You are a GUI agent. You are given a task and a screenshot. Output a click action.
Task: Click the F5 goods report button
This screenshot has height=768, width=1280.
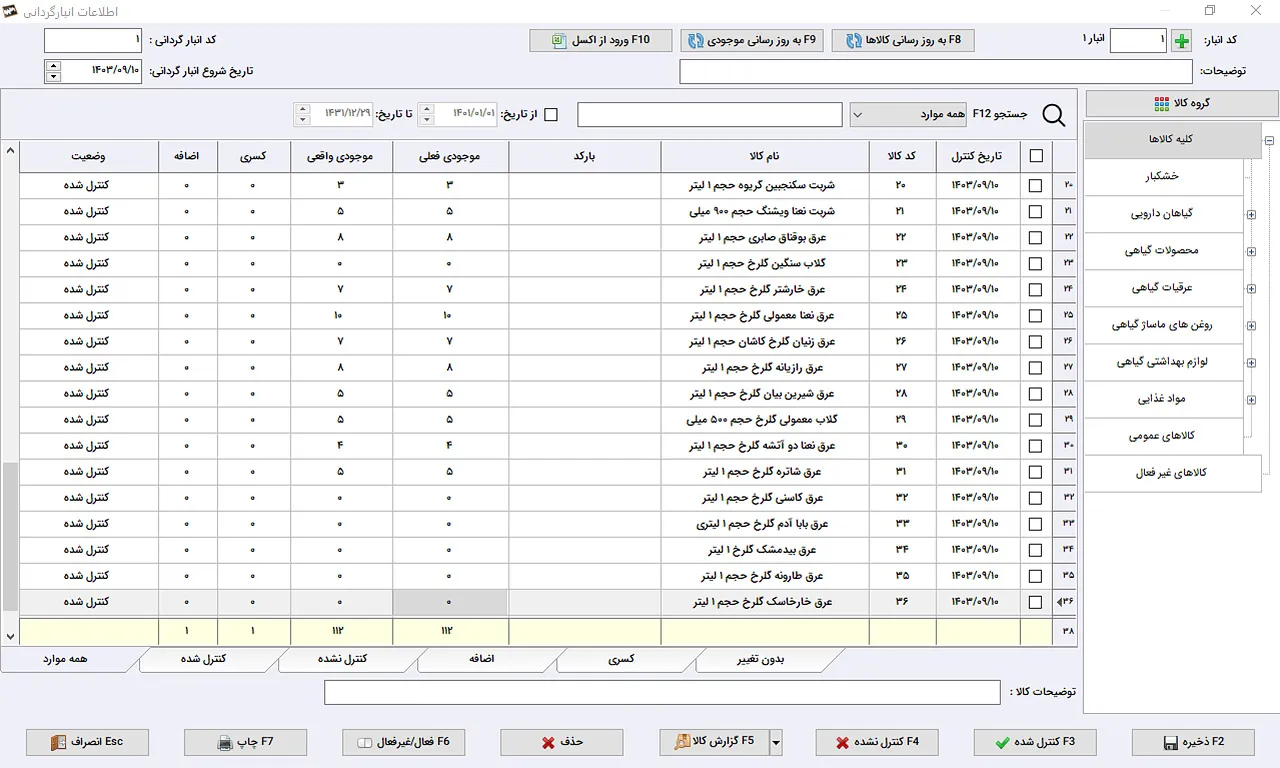point(714,742)
